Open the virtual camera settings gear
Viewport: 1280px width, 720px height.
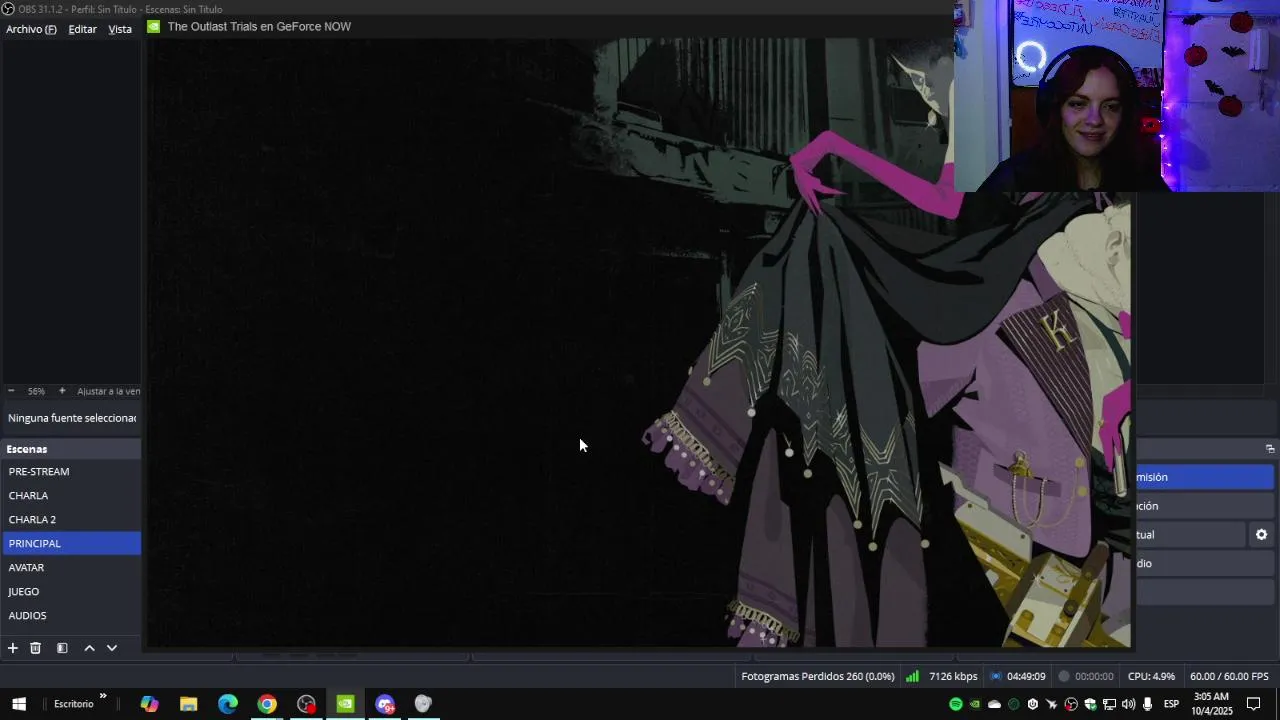[1262, 535]
